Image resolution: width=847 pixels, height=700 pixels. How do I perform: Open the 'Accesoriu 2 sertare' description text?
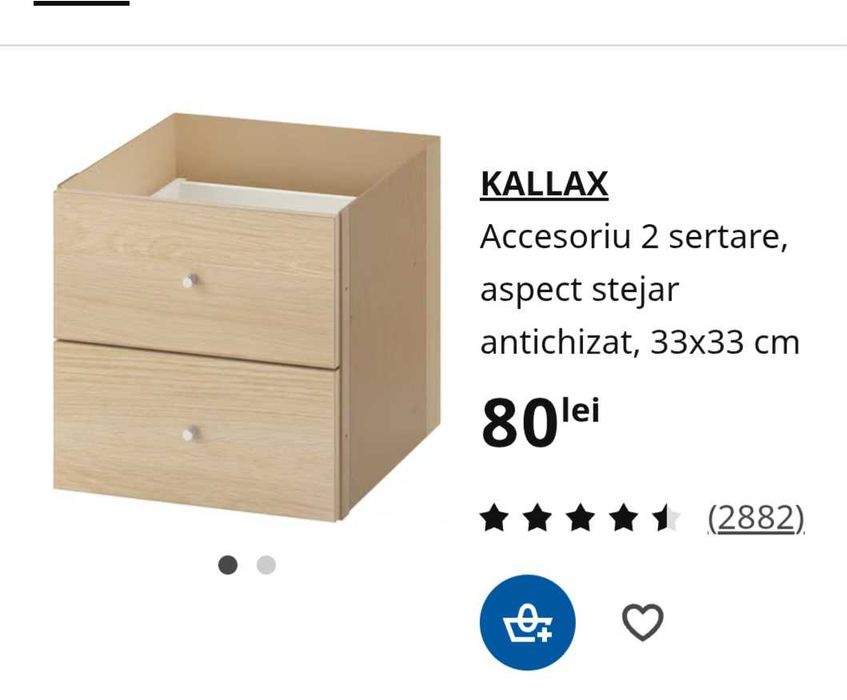[x=633, y=237]
